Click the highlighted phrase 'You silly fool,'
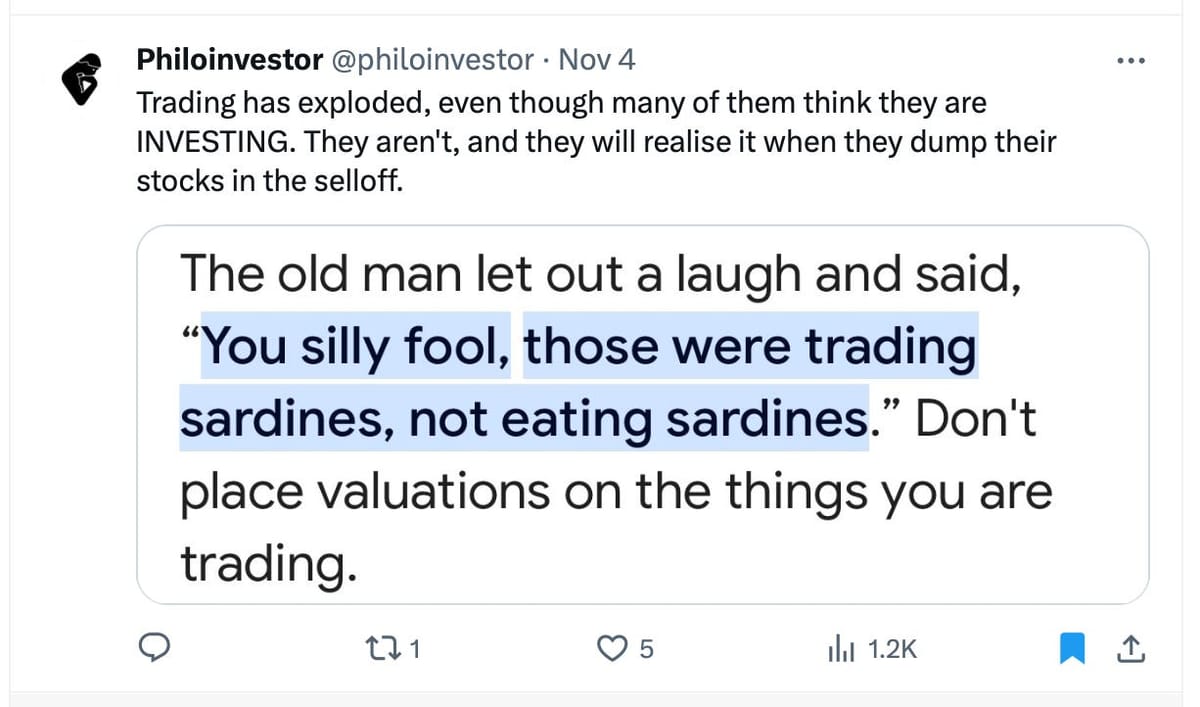Viewport: 1200px width, 707px height. click(x=360, y=347)
